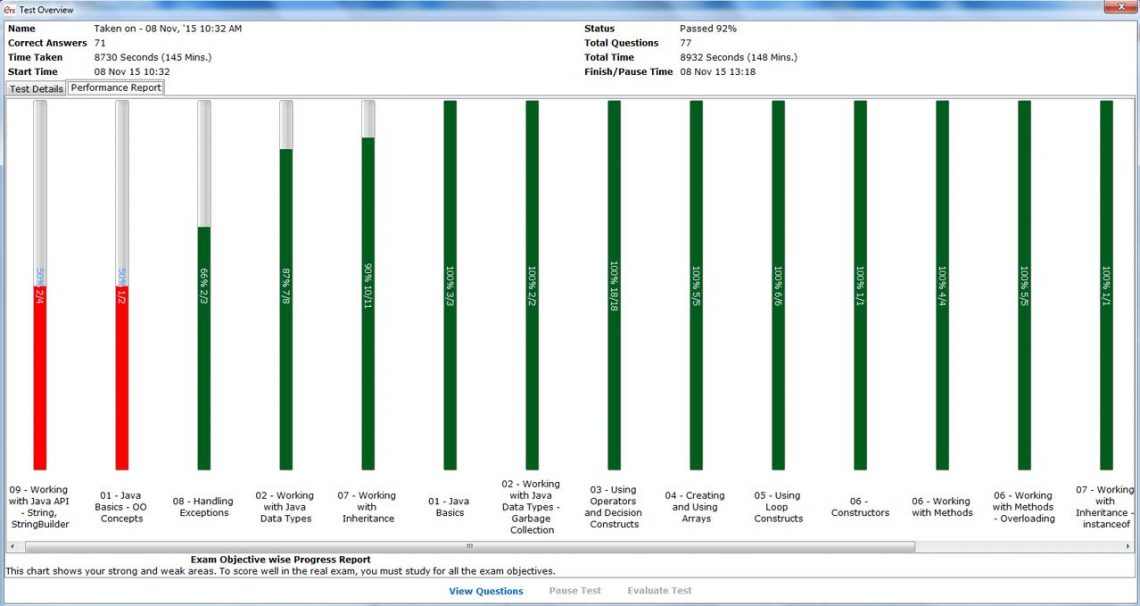The height and width of the screenshot is (606, 1140).
Task: Click the 66% 2/3 Handling Exceptions bar
Action: (204, 348)
